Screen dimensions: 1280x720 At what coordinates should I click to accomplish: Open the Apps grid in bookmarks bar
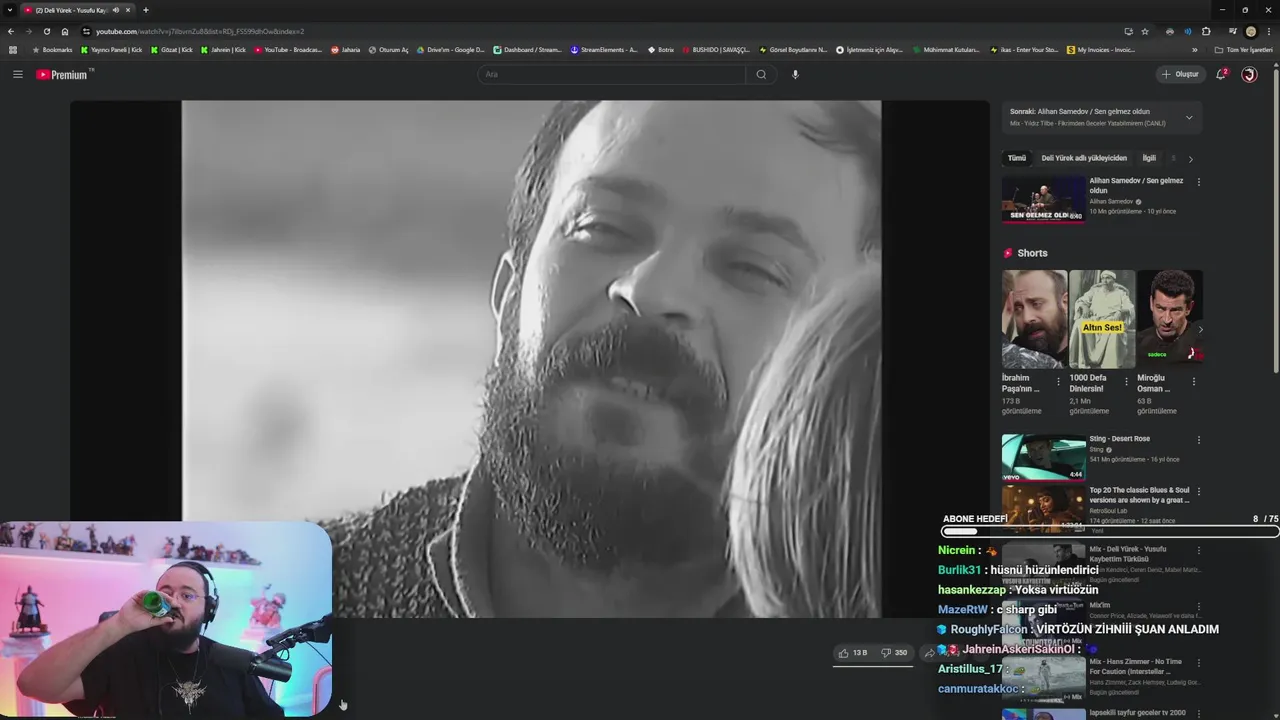12,50
